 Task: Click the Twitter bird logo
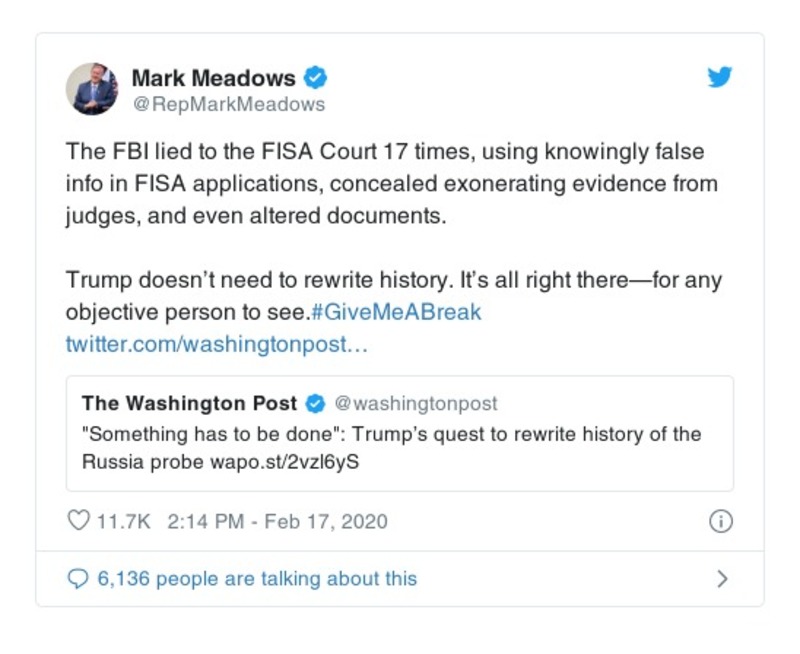click(x=720, y=78)
